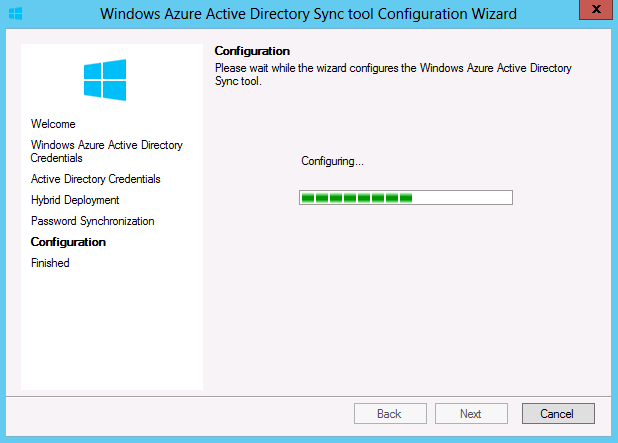Click the wizard window title text
This screenshot has width=618, height=443.
(308, 14)
